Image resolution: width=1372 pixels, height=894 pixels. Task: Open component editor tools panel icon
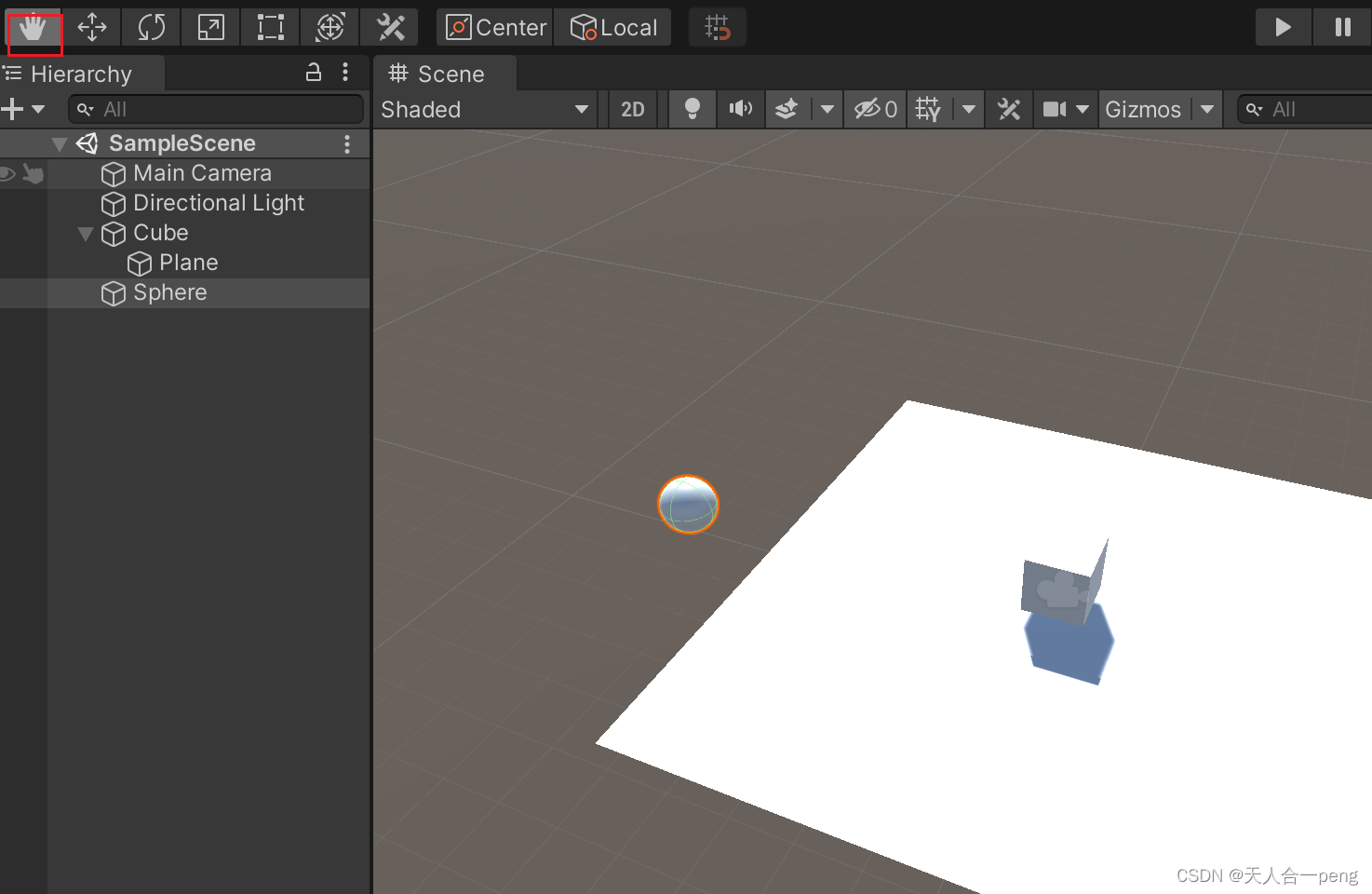tap(1009, 109)
